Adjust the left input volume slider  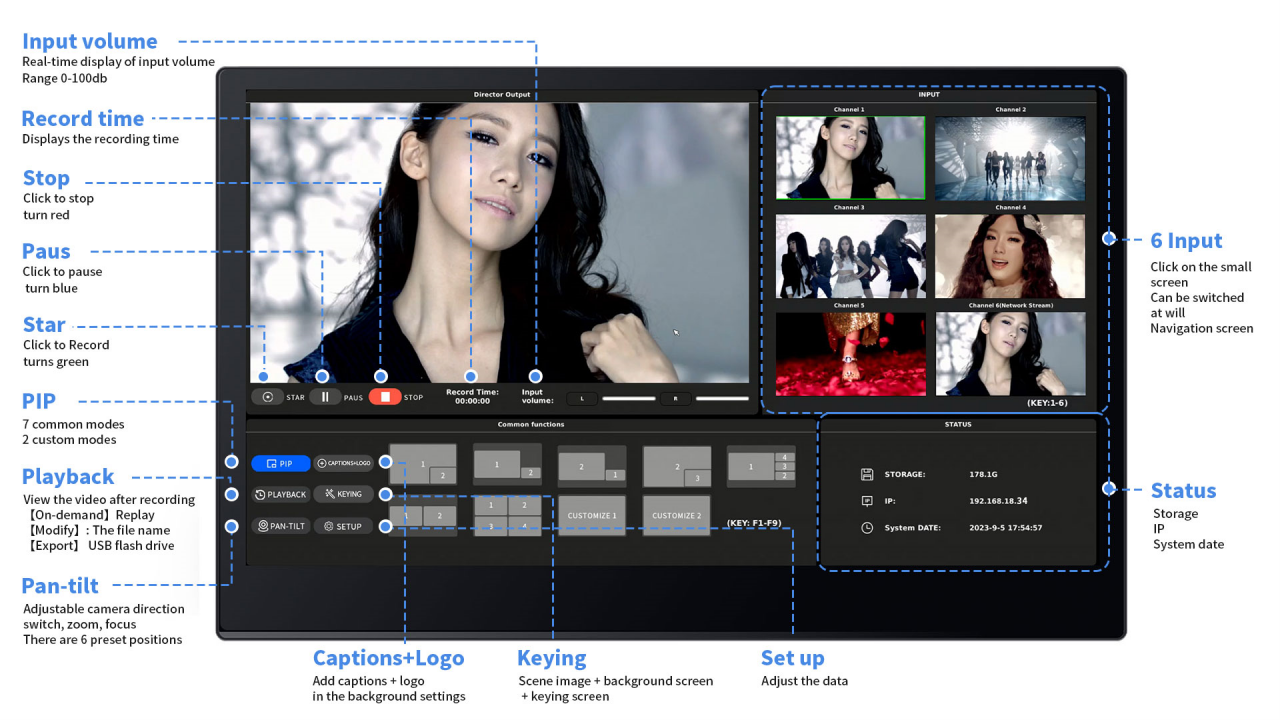629,399
